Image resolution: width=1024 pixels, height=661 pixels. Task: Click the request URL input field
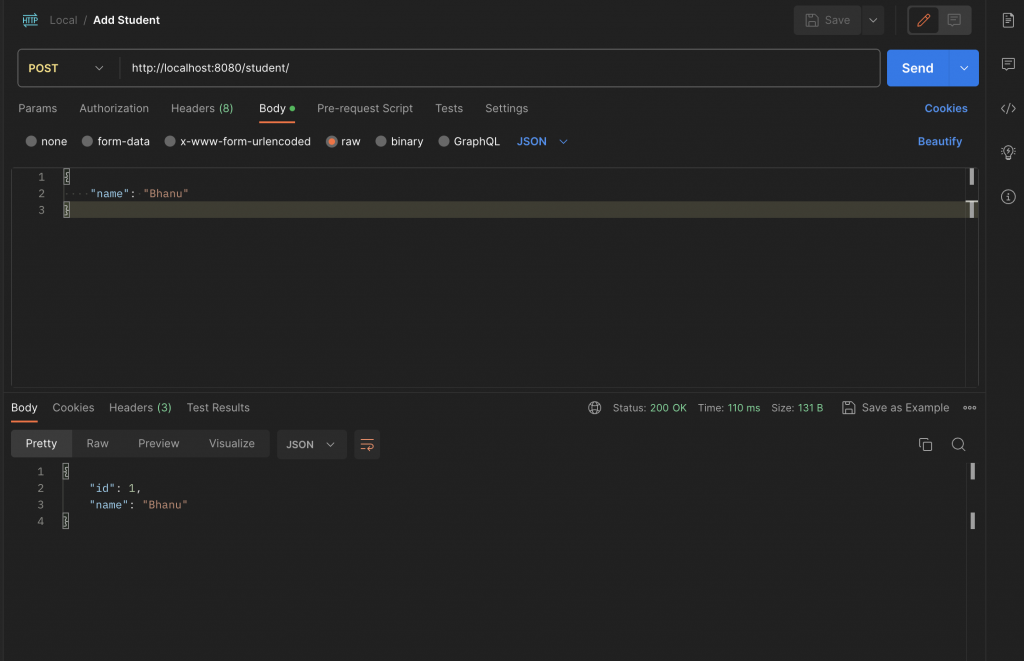500,68
